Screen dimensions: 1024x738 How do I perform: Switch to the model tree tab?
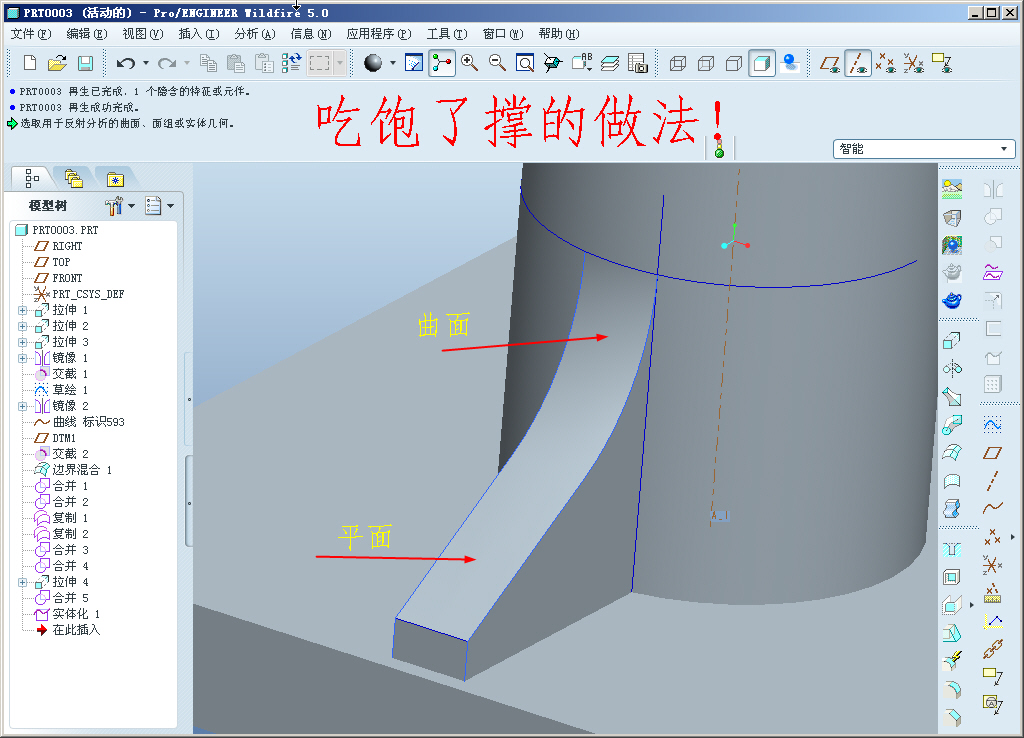(x=32, y=178)
